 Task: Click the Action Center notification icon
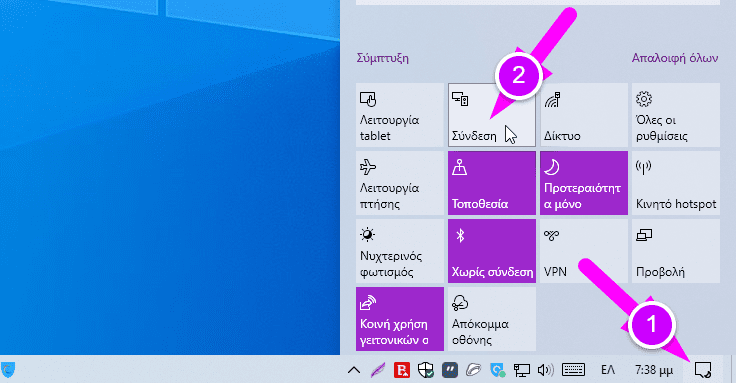[x=703, y=370]
